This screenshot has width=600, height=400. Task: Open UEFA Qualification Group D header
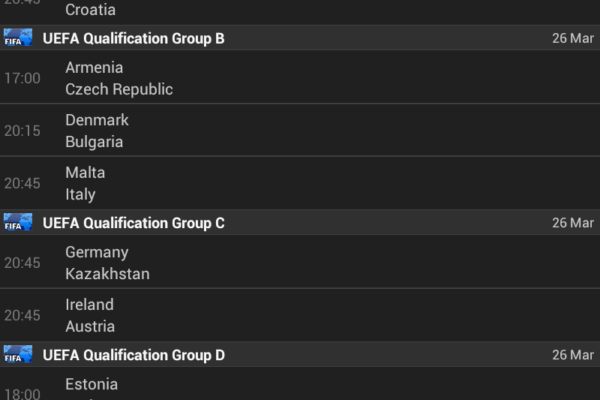click(x=134, y=354)
